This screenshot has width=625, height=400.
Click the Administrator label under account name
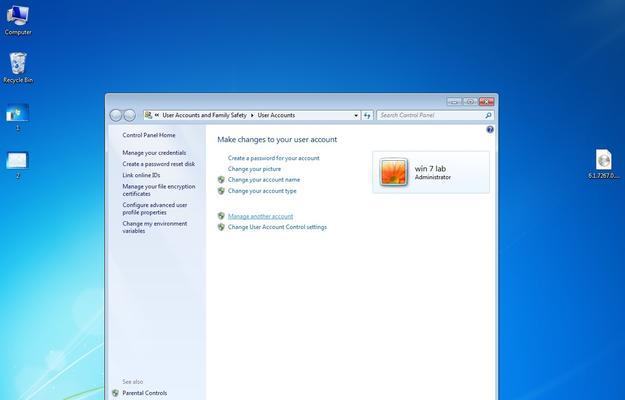tap(432, 177)
